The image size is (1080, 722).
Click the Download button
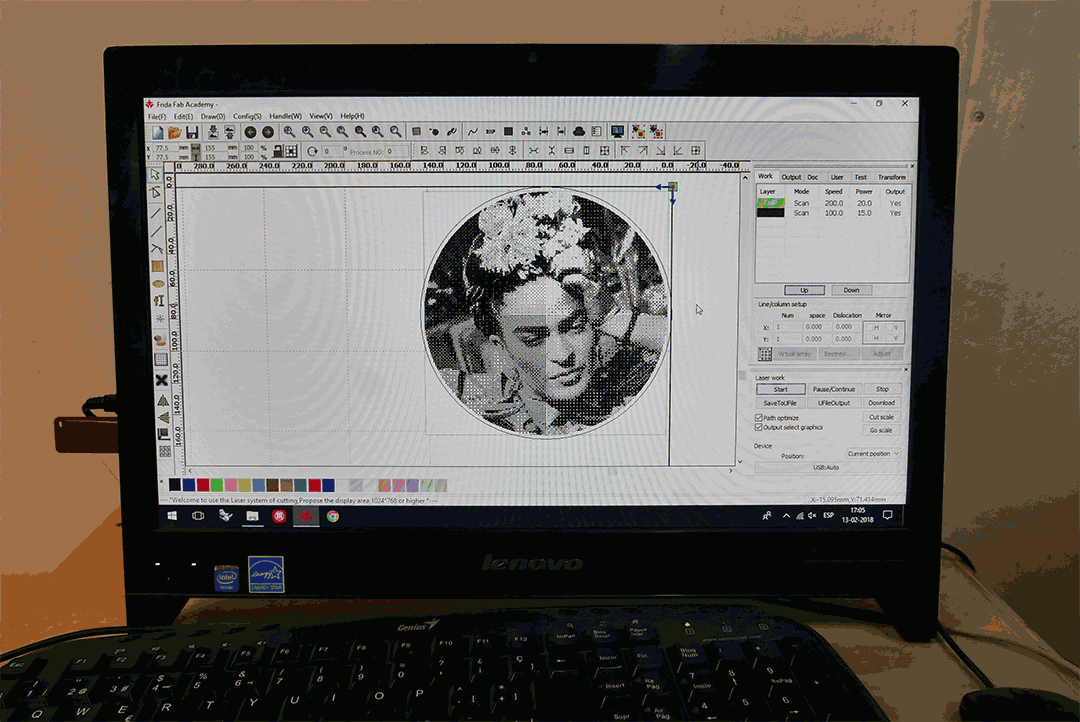click(882, 403)
